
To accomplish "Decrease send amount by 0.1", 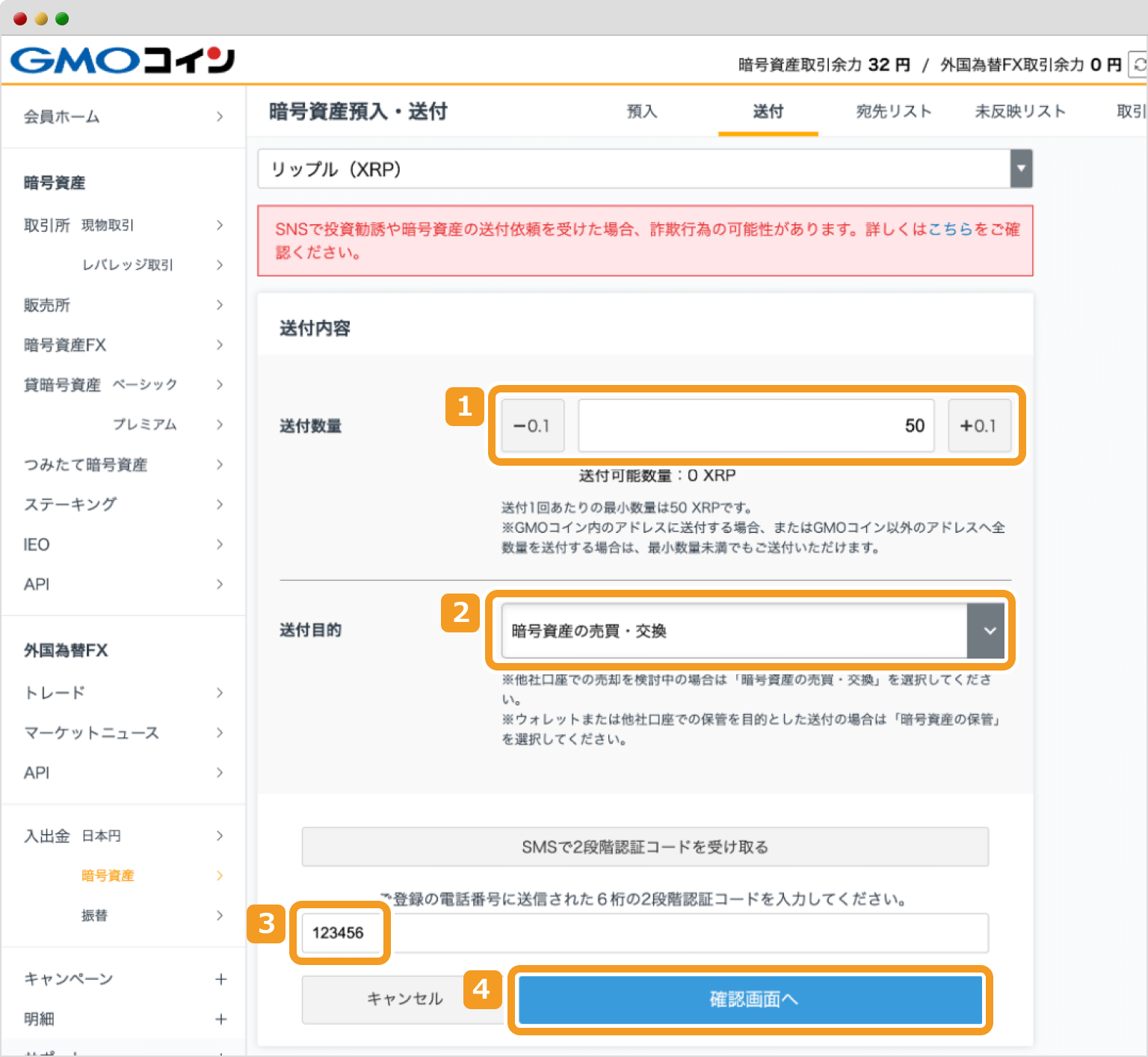I will click(x=531, y=425).
